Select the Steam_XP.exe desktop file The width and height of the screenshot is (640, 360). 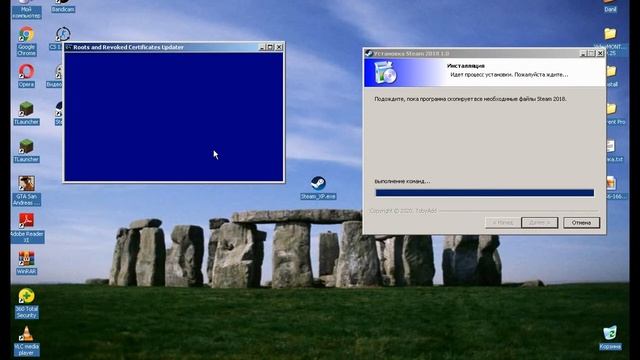318,188
